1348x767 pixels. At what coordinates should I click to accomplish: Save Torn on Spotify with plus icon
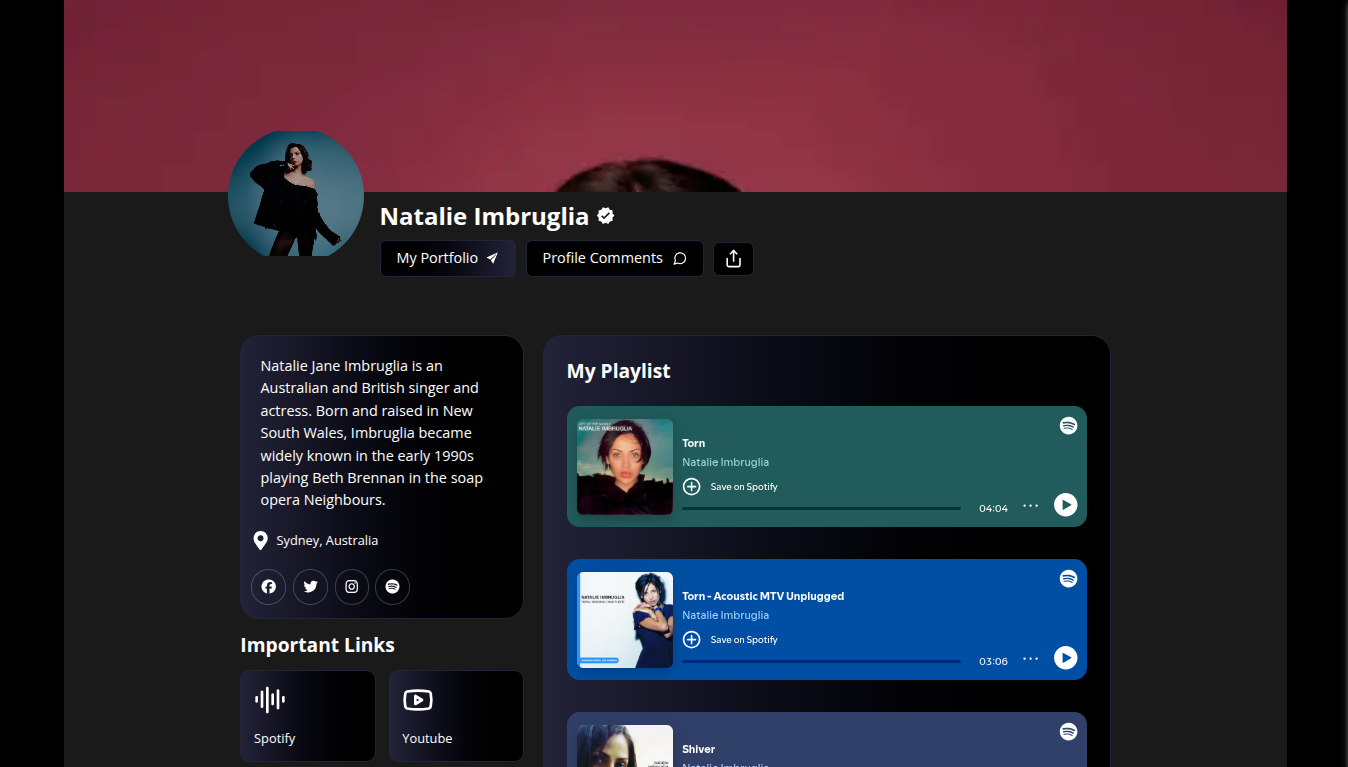pos(691,487)
